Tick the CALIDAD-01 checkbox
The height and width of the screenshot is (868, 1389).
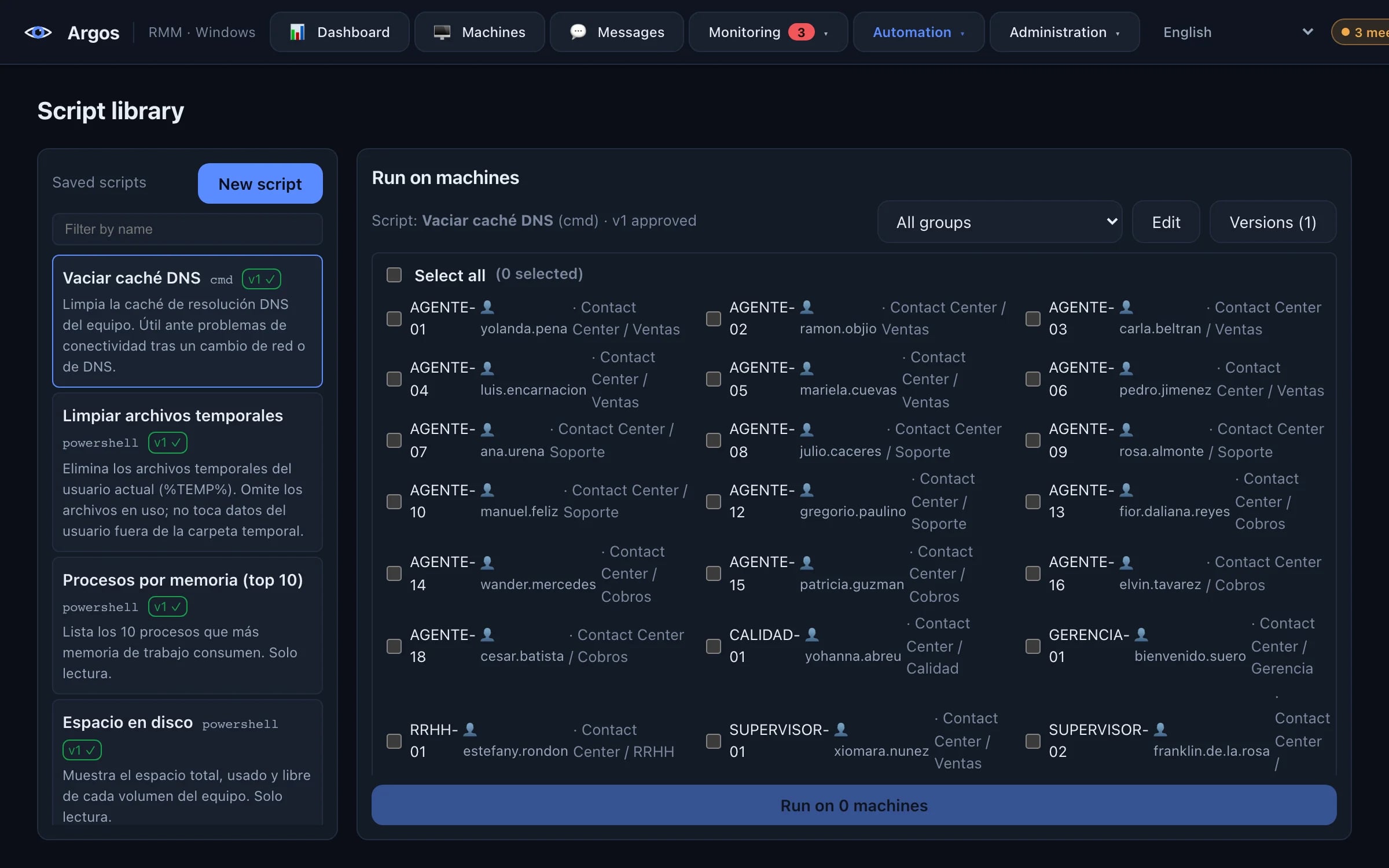point(714,646)
